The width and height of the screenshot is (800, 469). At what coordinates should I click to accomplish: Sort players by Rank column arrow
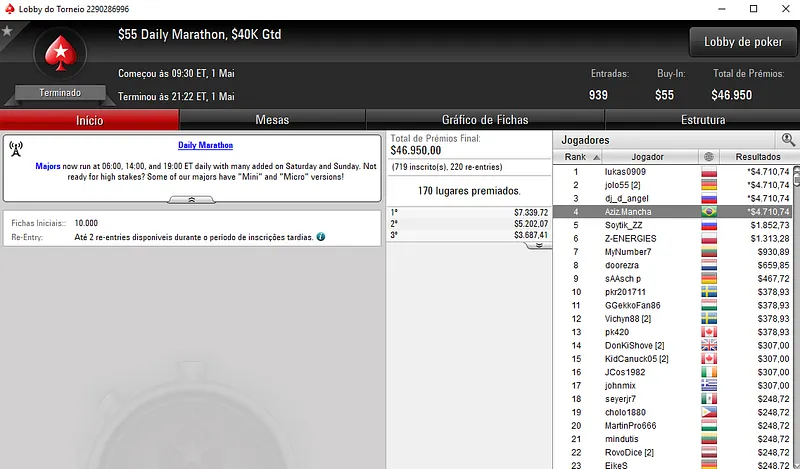coord(596,157)
